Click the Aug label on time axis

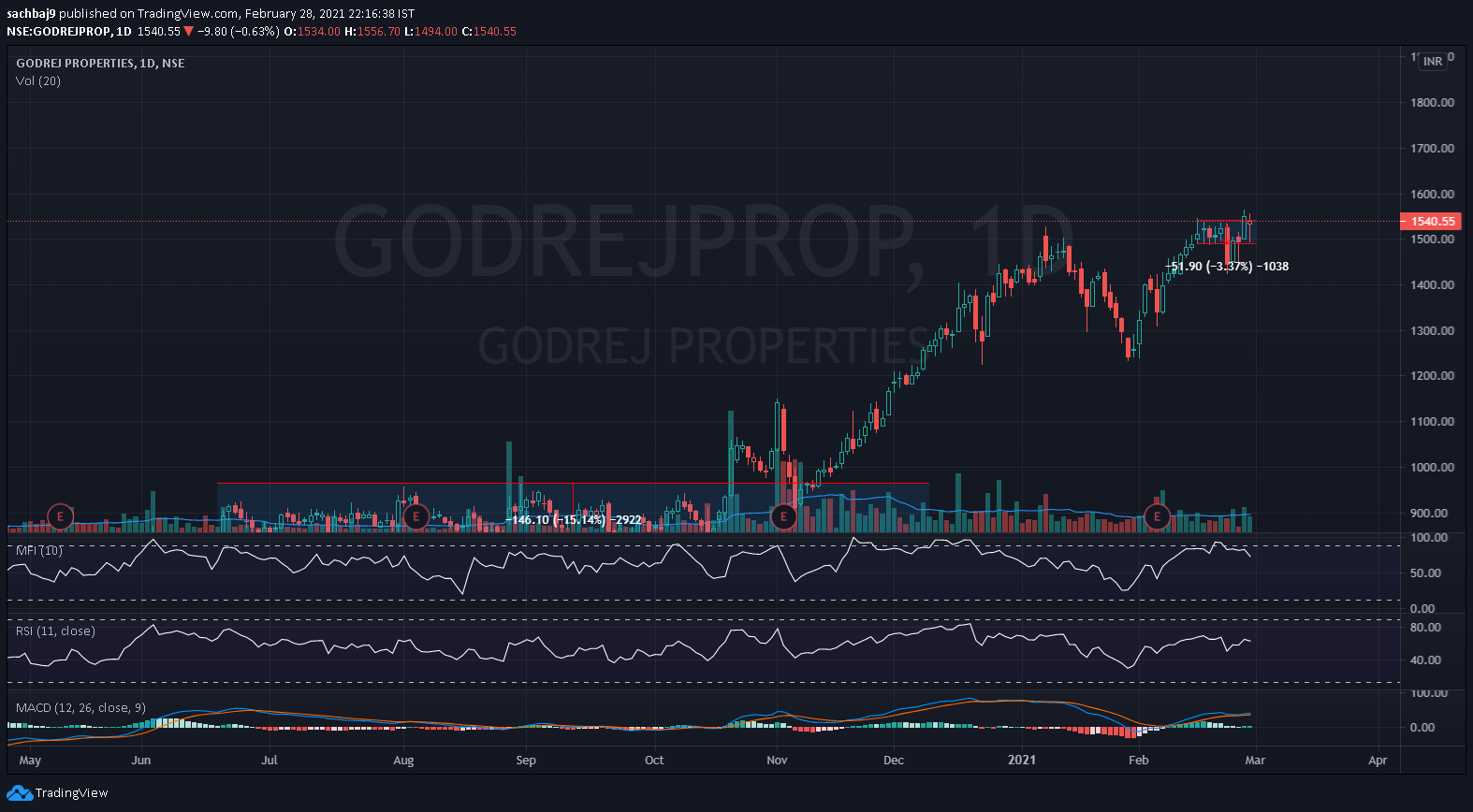tap(403, 761)
